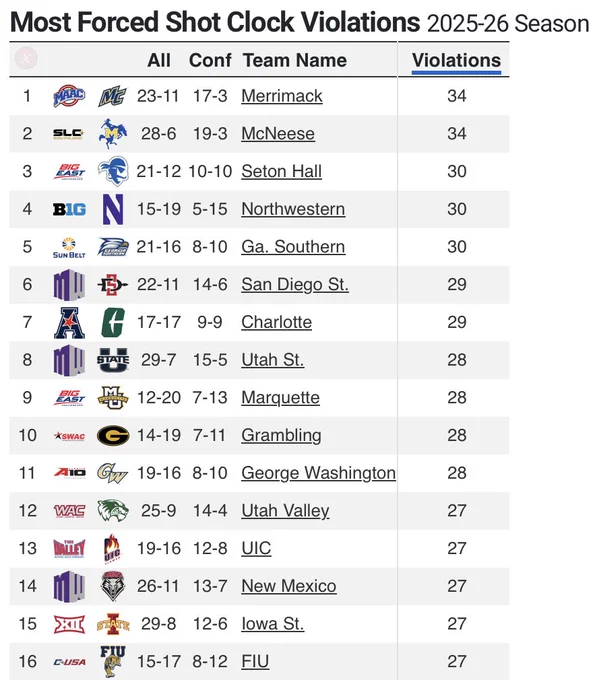
Task: Click the Charlotte green team logo
Action: (113, 322)
